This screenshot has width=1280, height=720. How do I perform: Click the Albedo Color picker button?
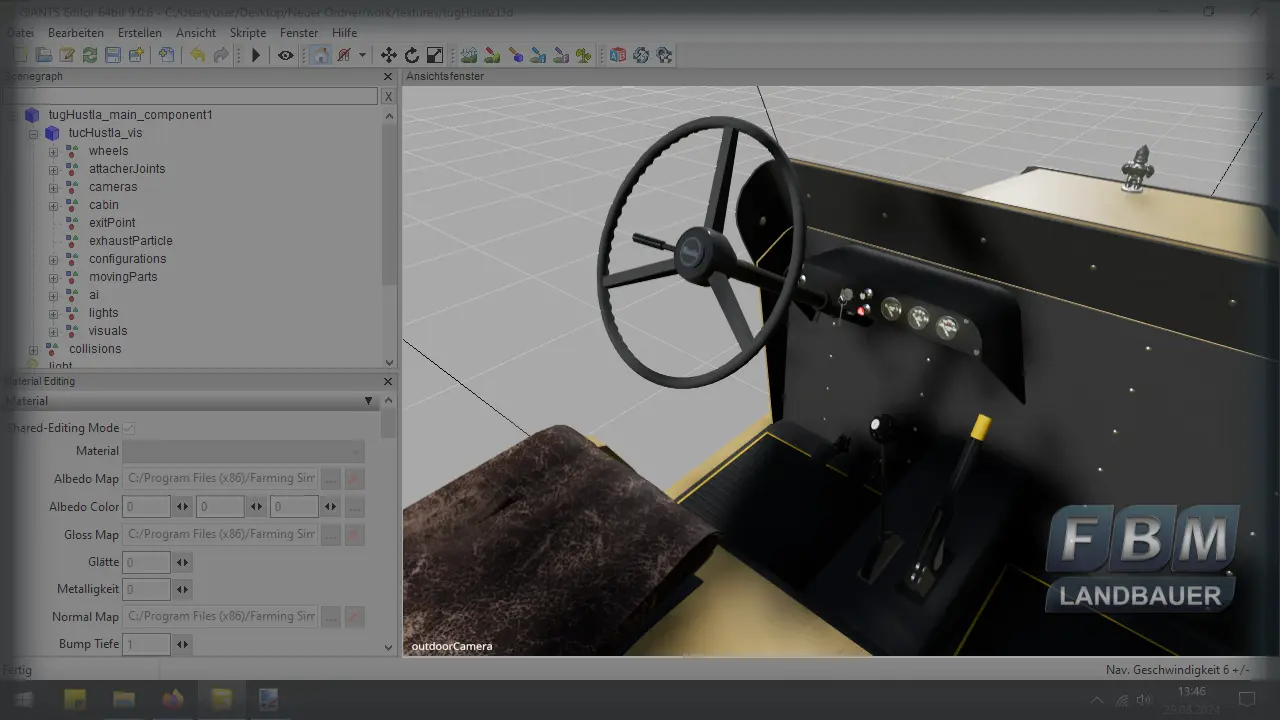(x=354, y=507)
